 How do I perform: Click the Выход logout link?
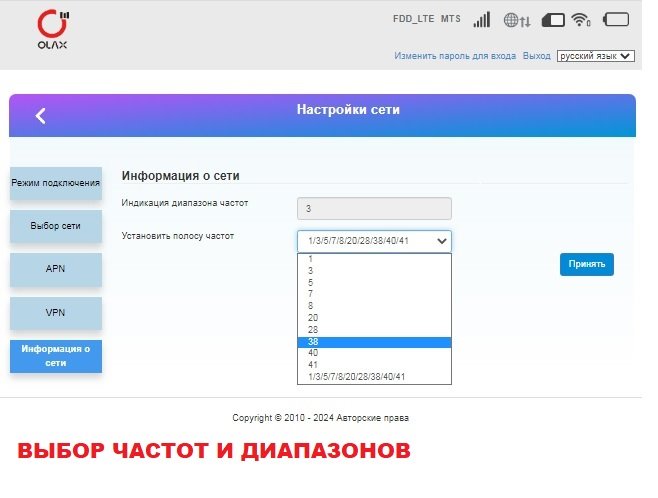[x=536, y=56]
